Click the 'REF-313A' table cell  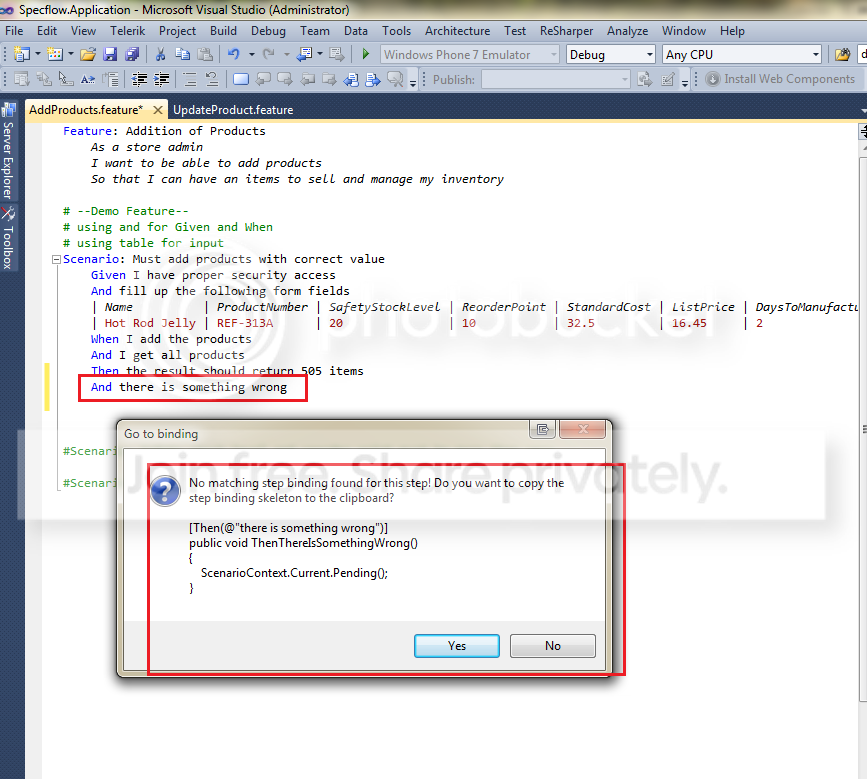tap(245, 323)
